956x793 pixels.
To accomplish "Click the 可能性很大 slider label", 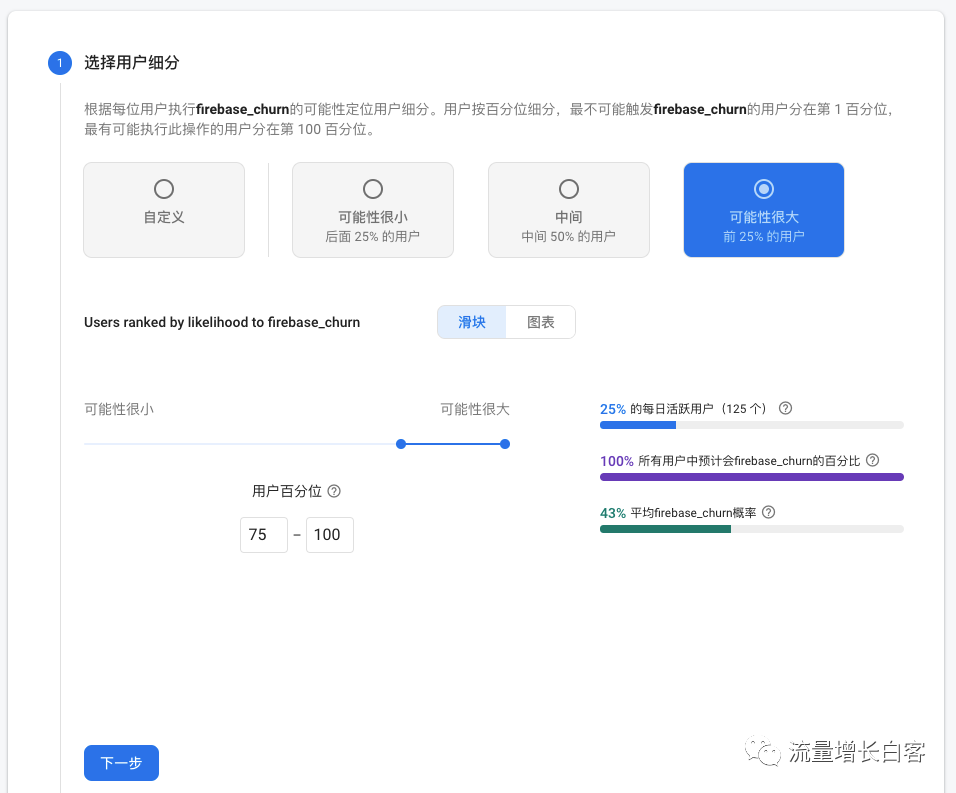I will [x=475, y=409].
